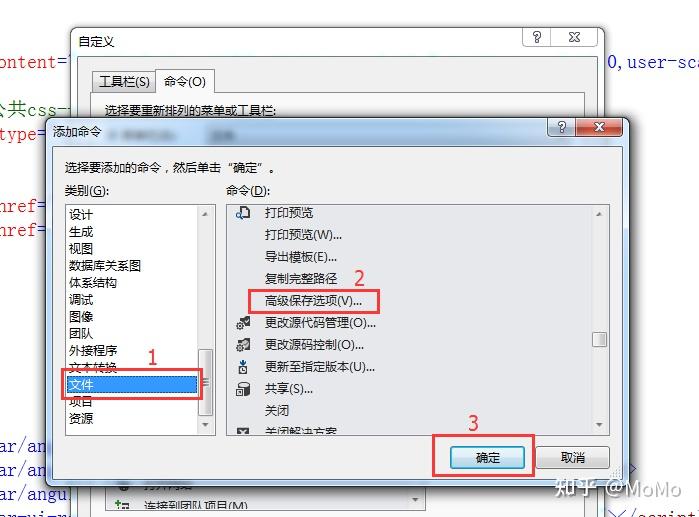The width and height of the screenshot is (699, 517).
Task: Select 文件 category in list
Action: coord(132,384)
